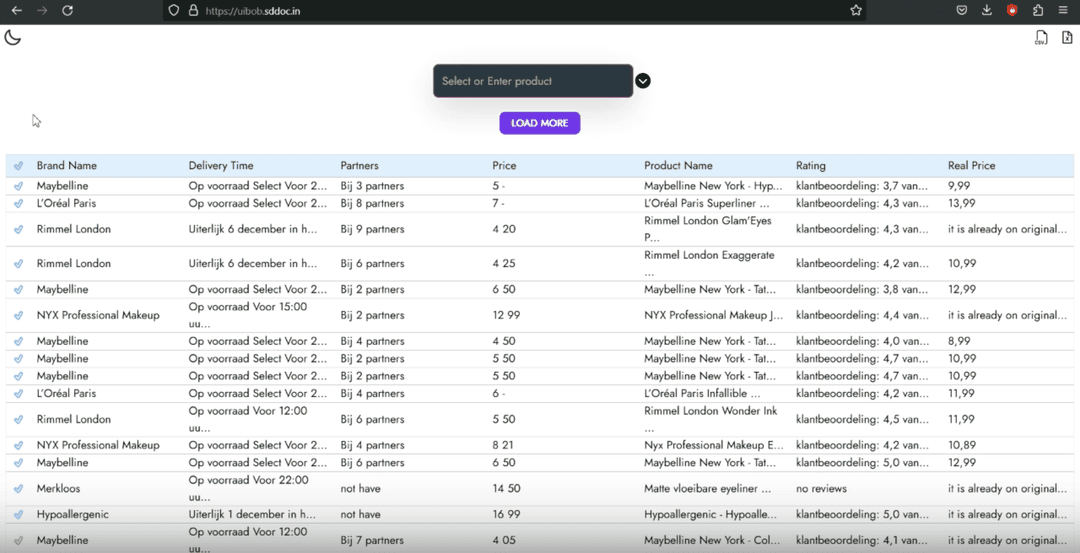Screen dimensions: 1080x553
Task: Open the browser hamburger menu
Action: tap(1063, 10)
